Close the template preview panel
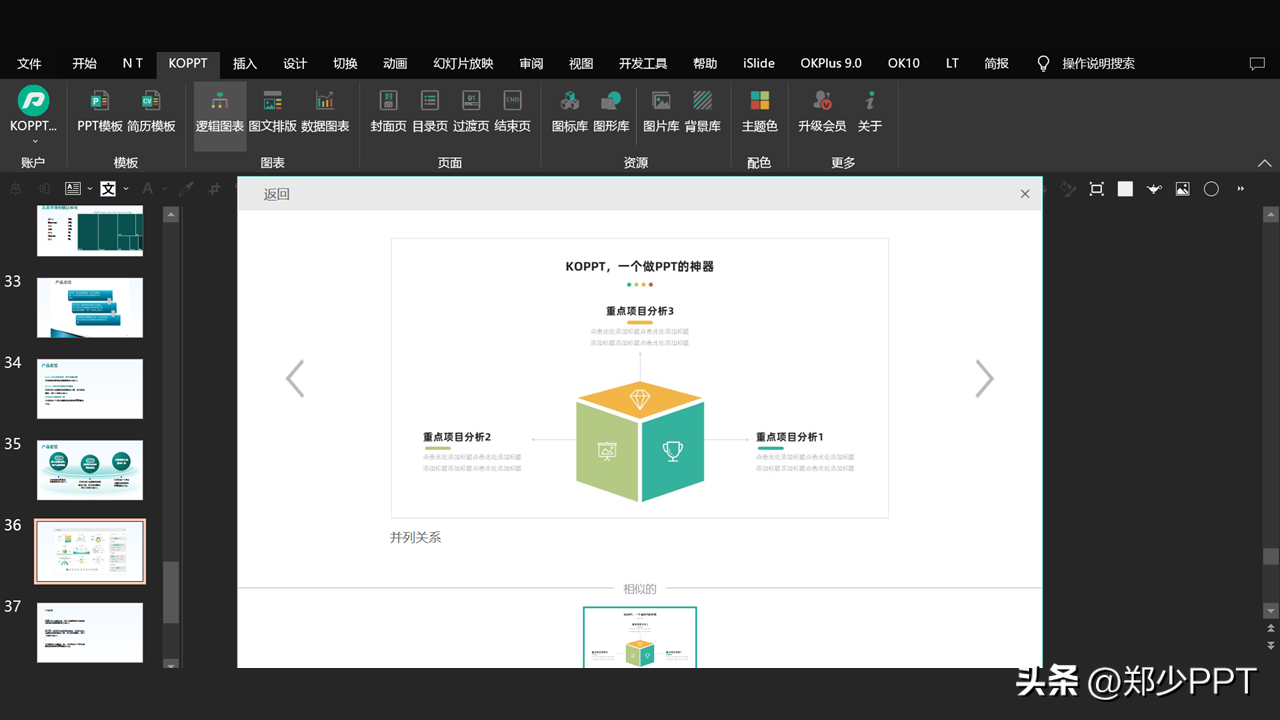This screenshot has width=1280, height=720. (1025, 194)
